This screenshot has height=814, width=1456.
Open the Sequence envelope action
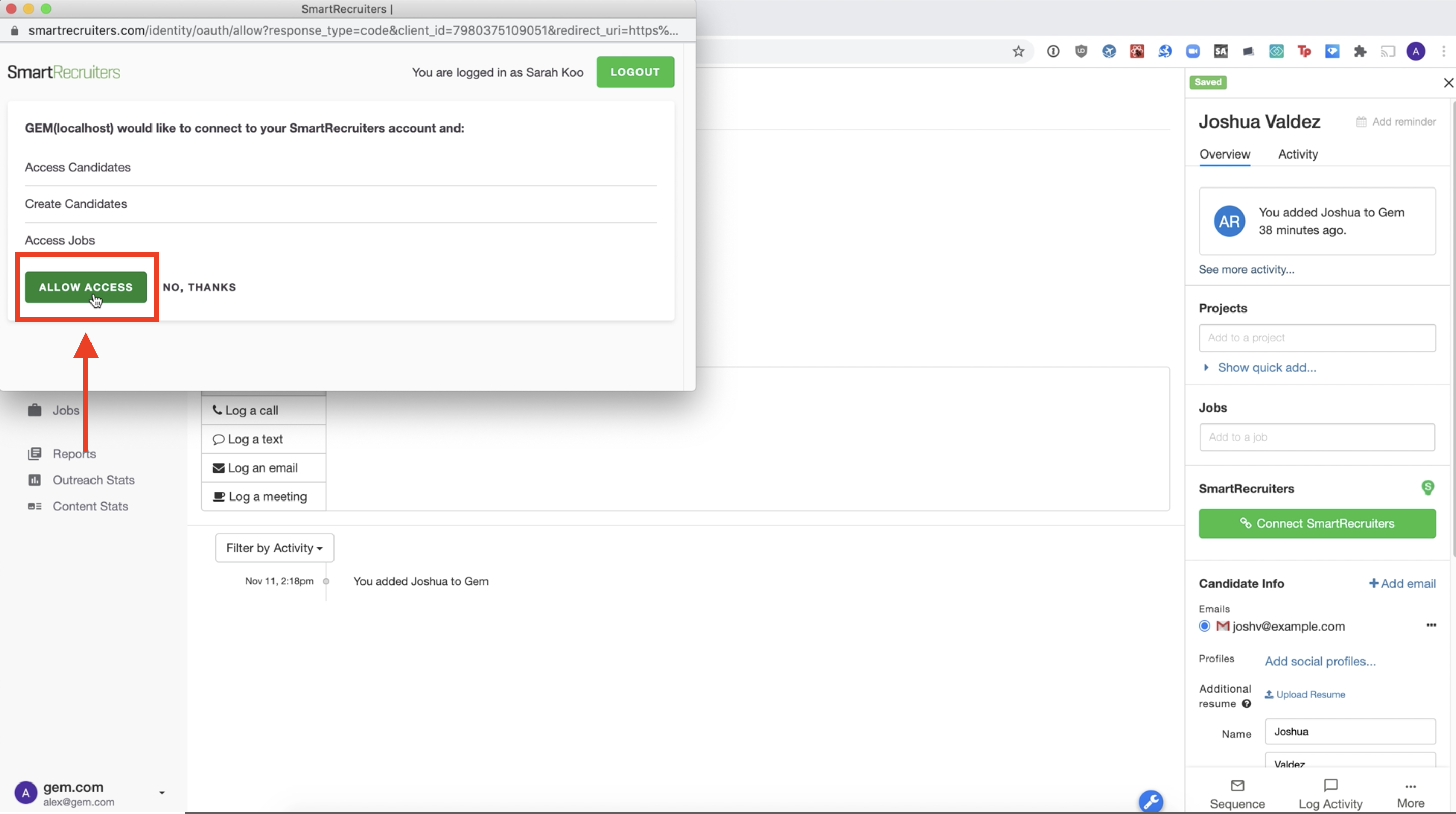tap(1237, 794)
